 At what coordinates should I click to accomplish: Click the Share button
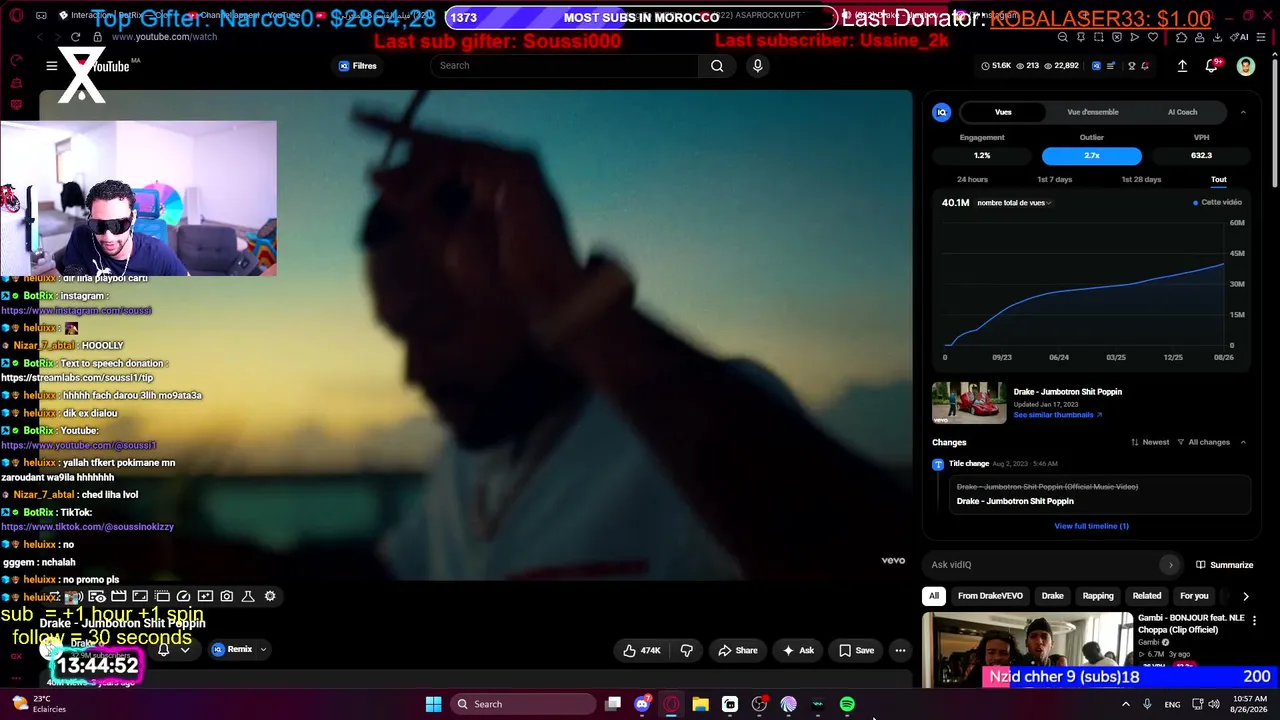click(x=738, y=650)
